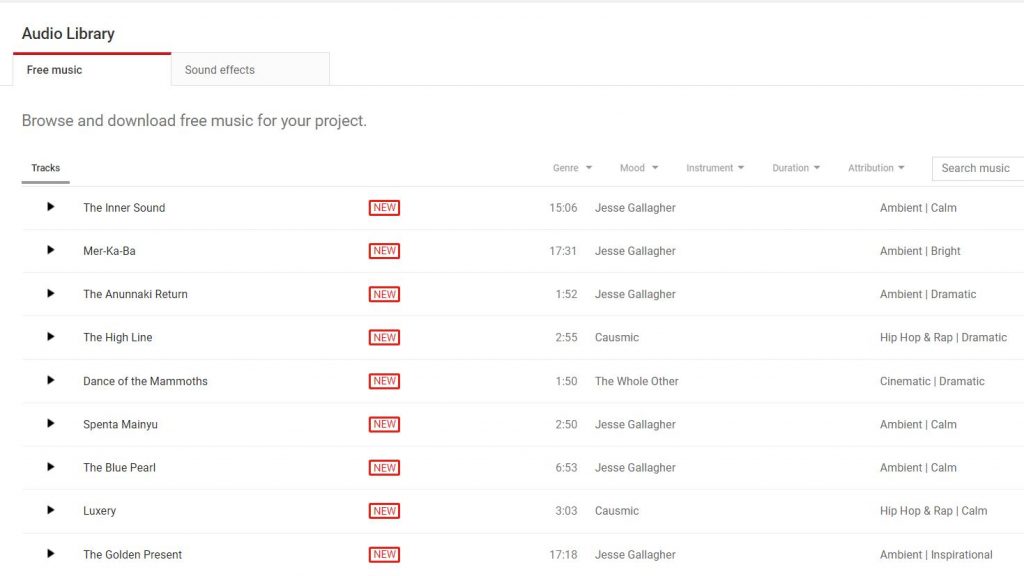Image resolution: width=1024 pixels, height=576 pixels.
Task: Click artist Jesse Gallagher on The Inner Sound row
Action: pyautogui.click(x=635, y=208)
